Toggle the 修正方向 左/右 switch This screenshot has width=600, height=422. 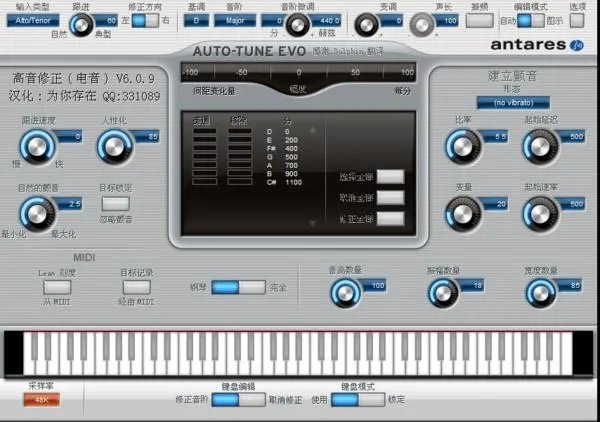click(145, 21)
